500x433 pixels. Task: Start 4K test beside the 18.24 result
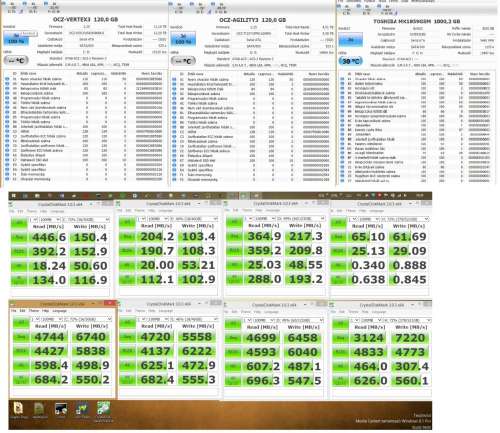(x=19, y=266)
